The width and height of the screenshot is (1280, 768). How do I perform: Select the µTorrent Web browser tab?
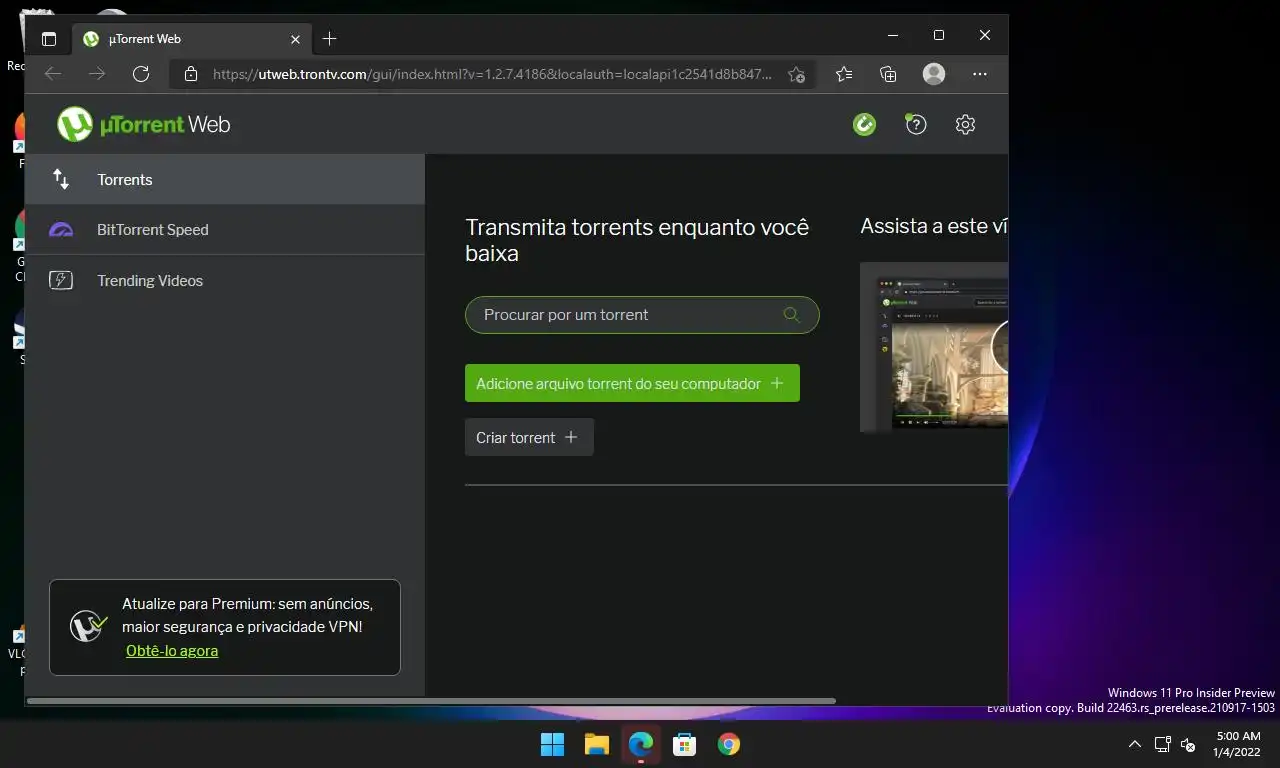point(190,39)
